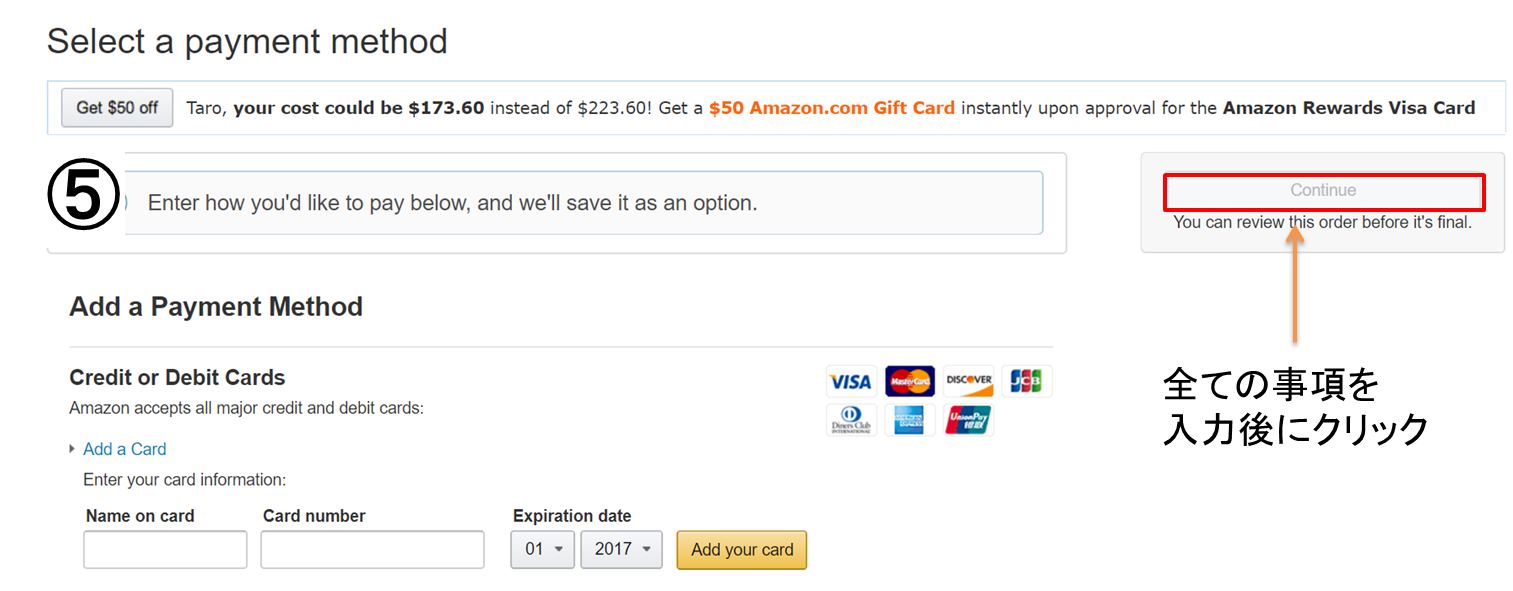
Task: Focus the Name on card field
Action: pyautogui.click(x=165, y=550)
